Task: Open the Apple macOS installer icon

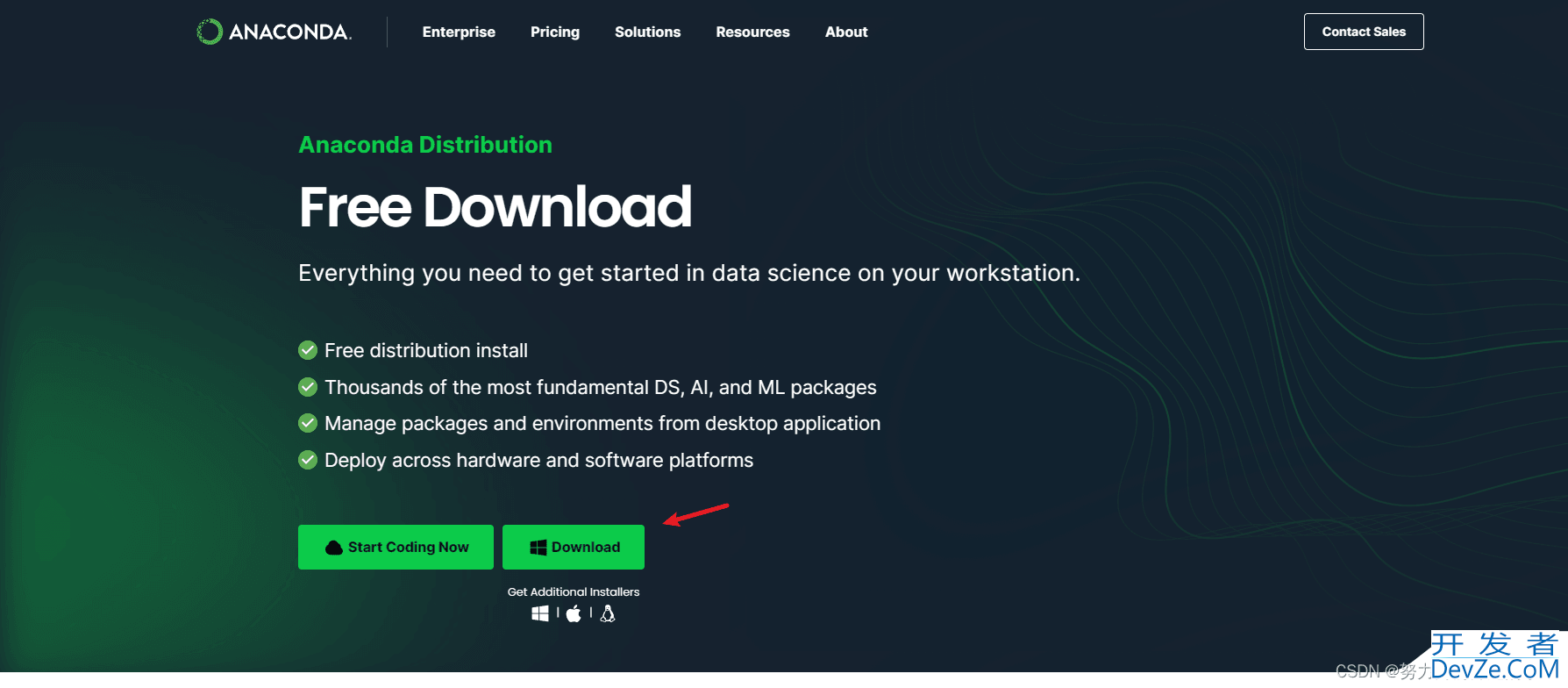Action: tap(574, 613)
